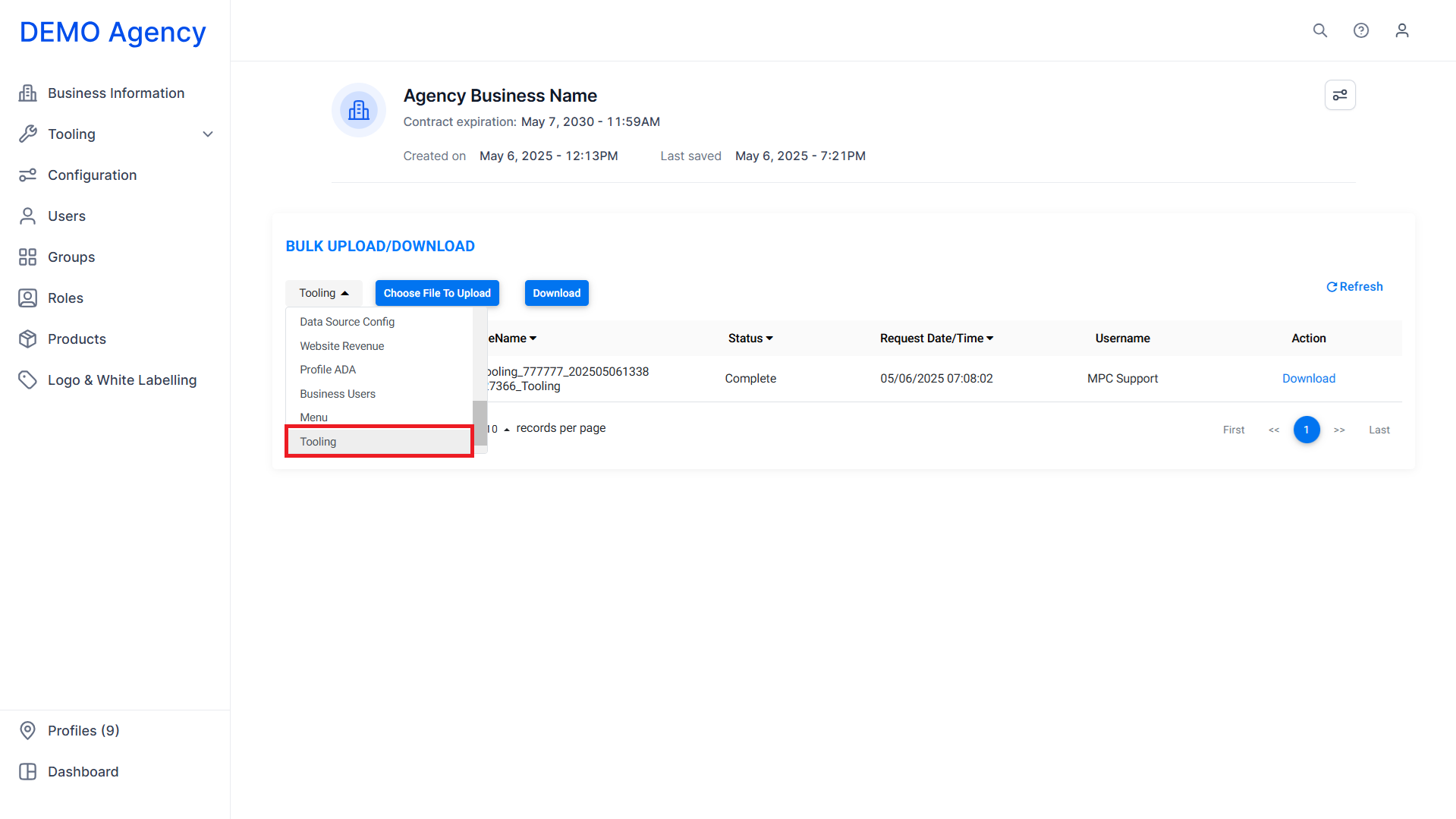Click the Business Information building icon
Screen dimensions: 1456x819
[x=28, y=93]
